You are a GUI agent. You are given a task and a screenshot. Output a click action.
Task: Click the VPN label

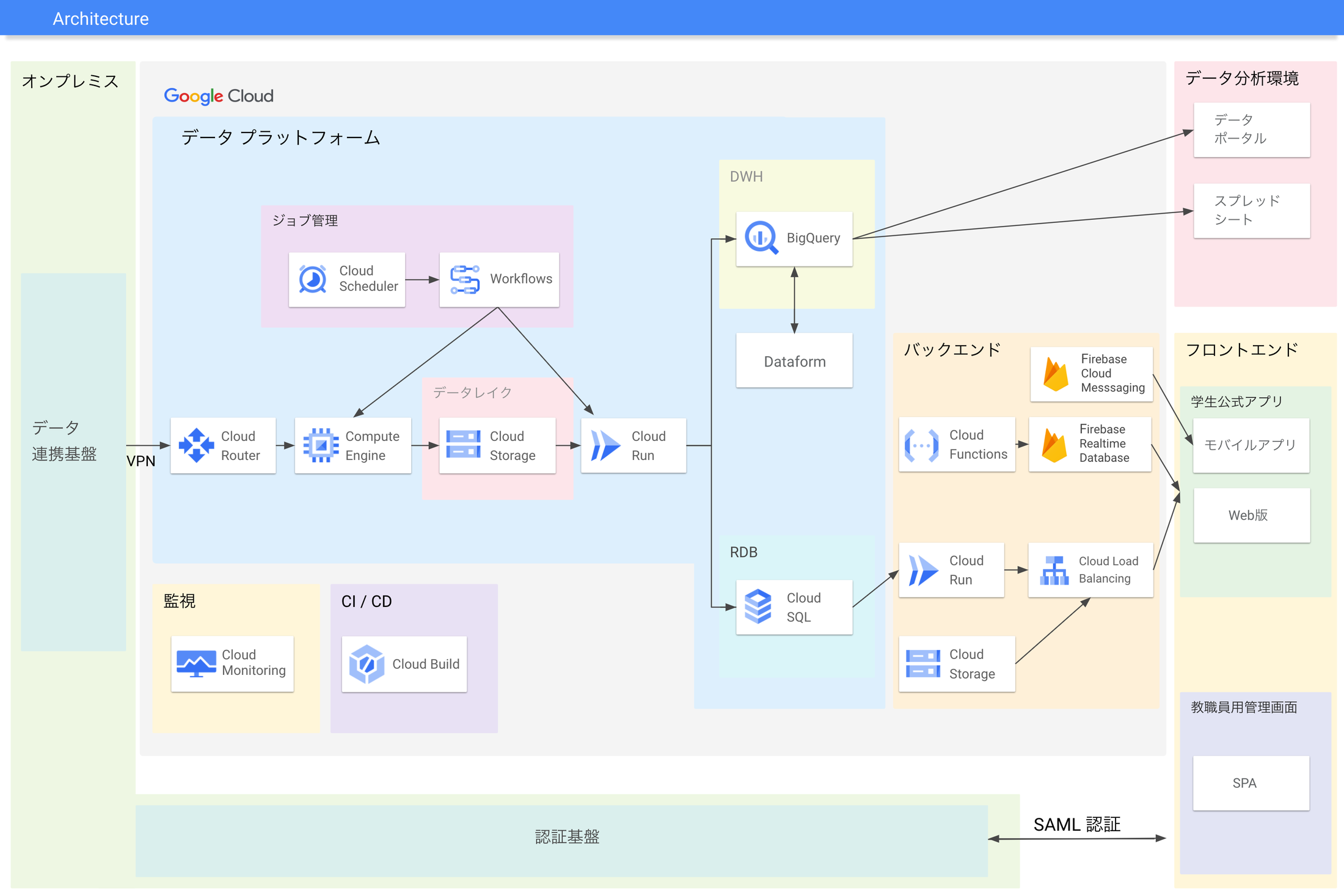point(141,461)
